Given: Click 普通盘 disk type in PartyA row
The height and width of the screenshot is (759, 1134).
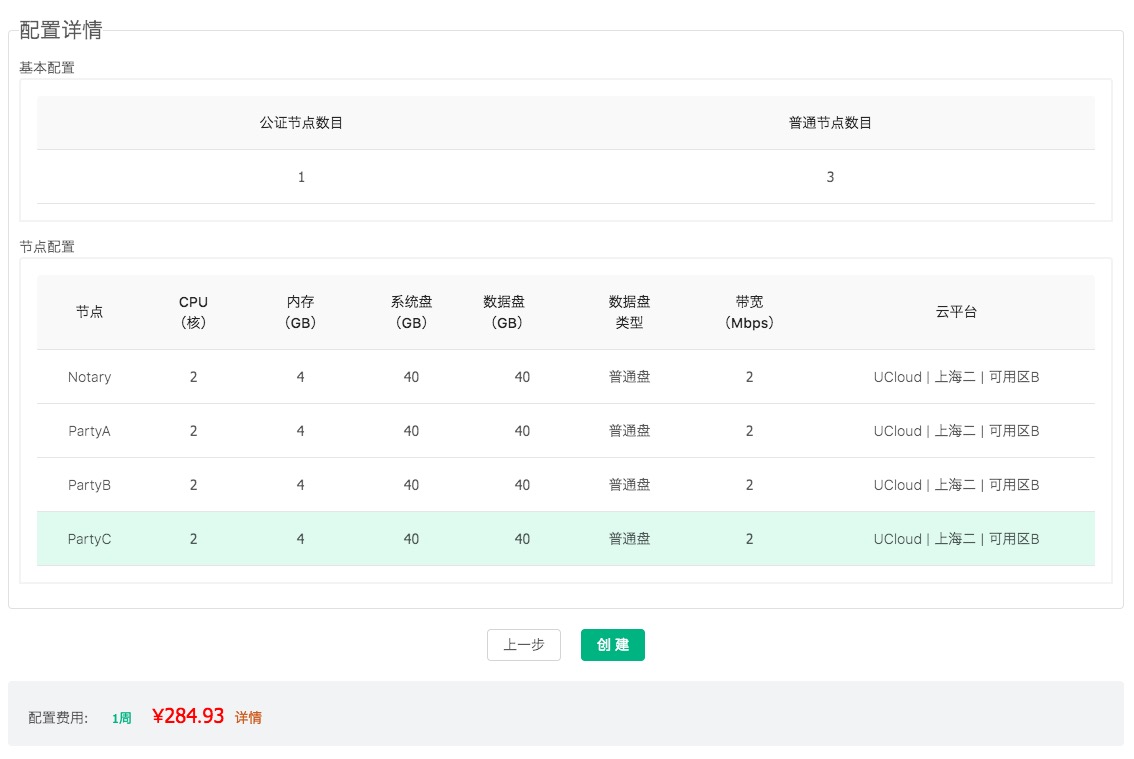Looking at the screenshot, I should tap(629, 431).
